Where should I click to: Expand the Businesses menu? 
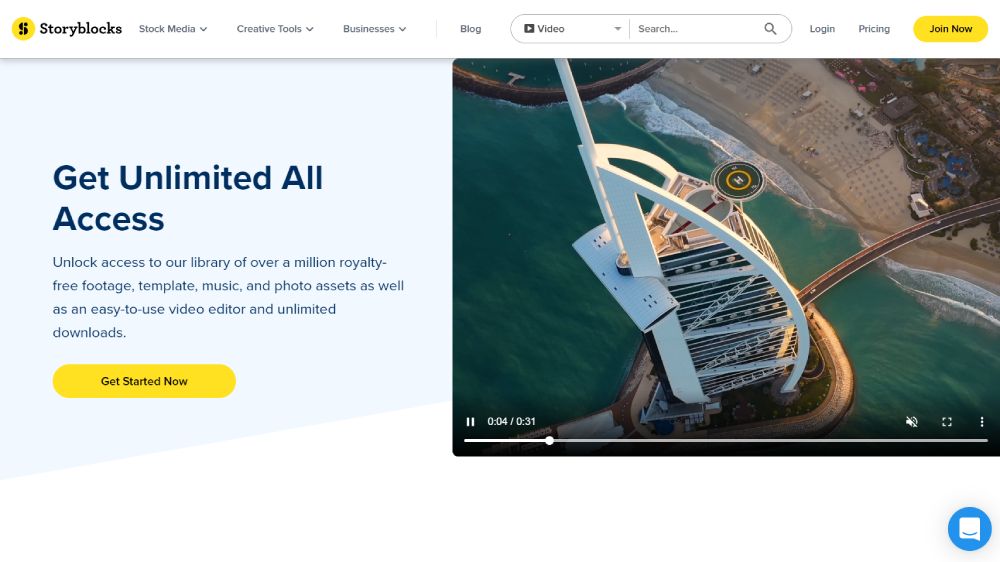point(374,29)
